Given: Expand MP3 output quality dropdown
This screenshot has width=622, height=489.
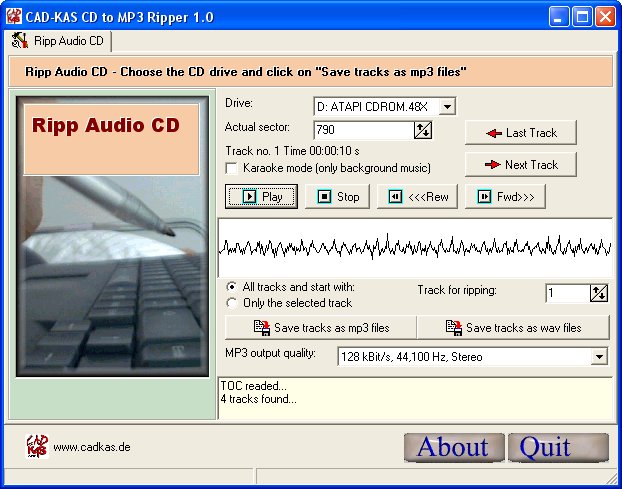Looking at the screenshot, I should point(599,356).
